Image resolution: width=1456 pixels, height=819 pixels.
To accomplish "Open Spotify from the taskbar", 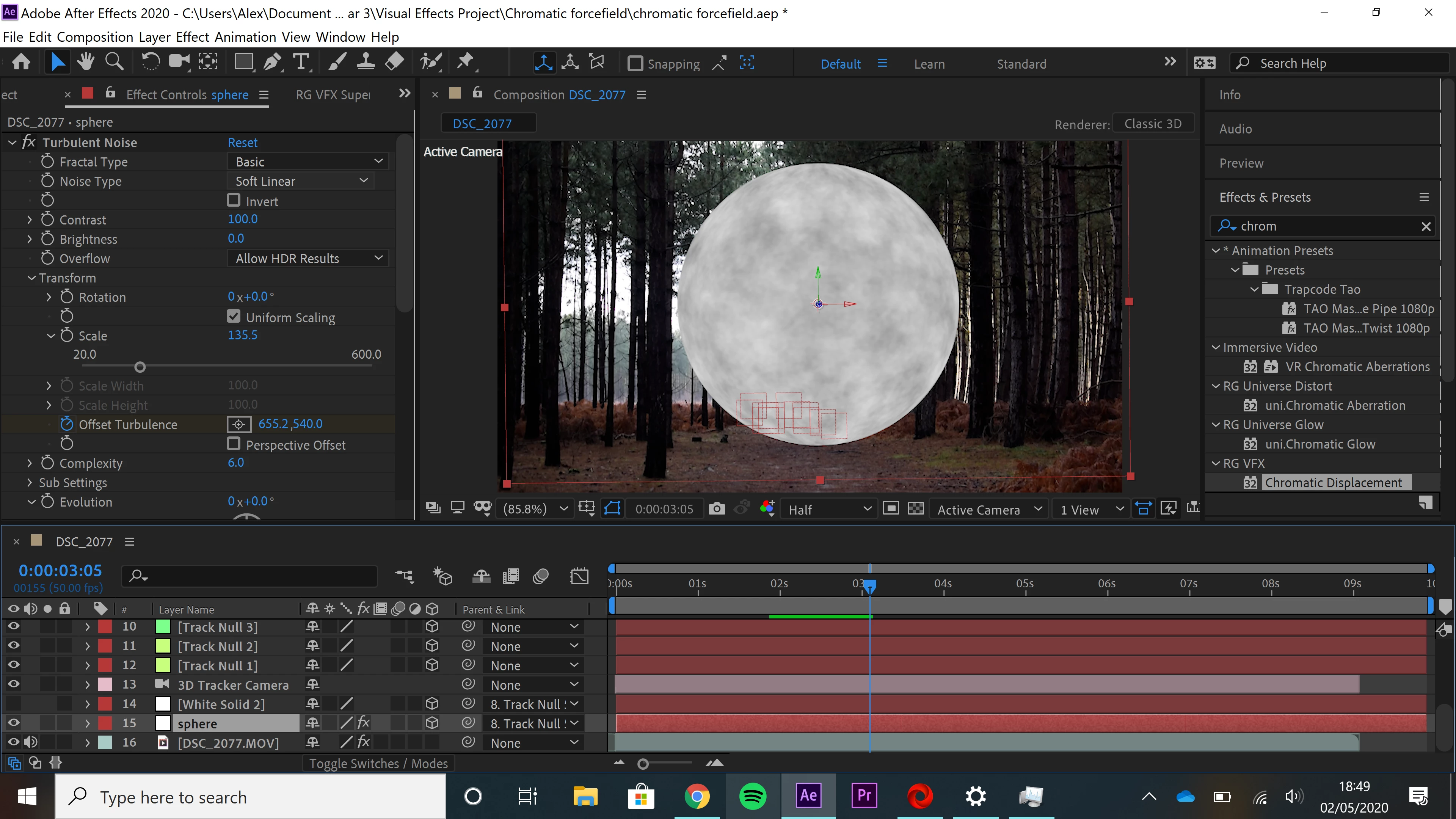I will (x=752, y=796).
